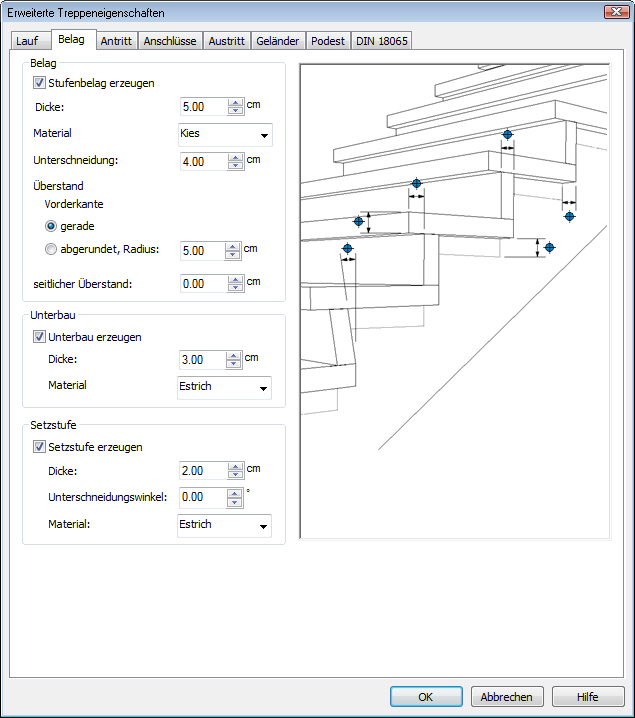
Task: Click the Radius value field
Action: pos(202,251)
